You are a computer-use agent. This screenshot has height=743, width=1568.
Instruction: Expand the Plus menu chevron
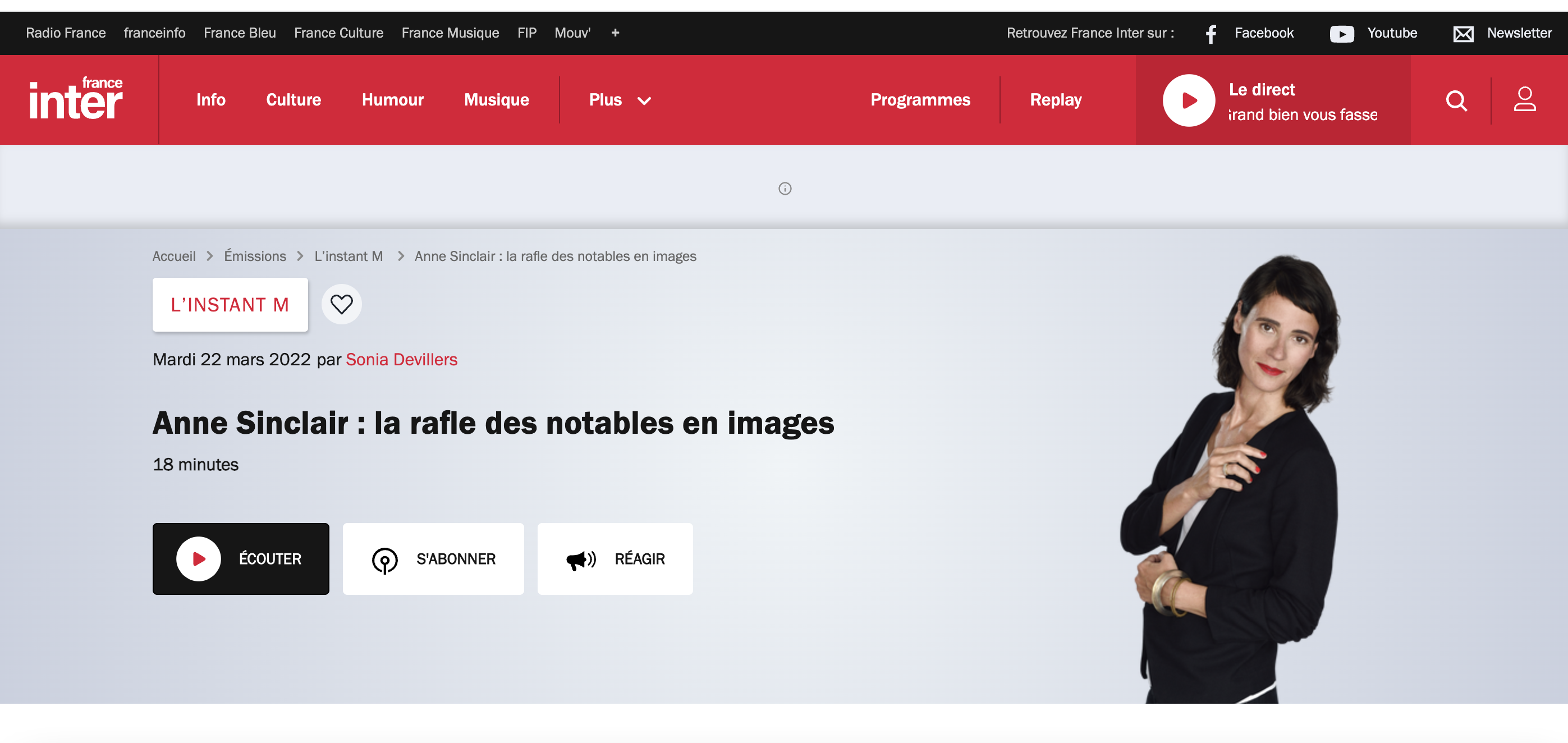pos(644,101)
